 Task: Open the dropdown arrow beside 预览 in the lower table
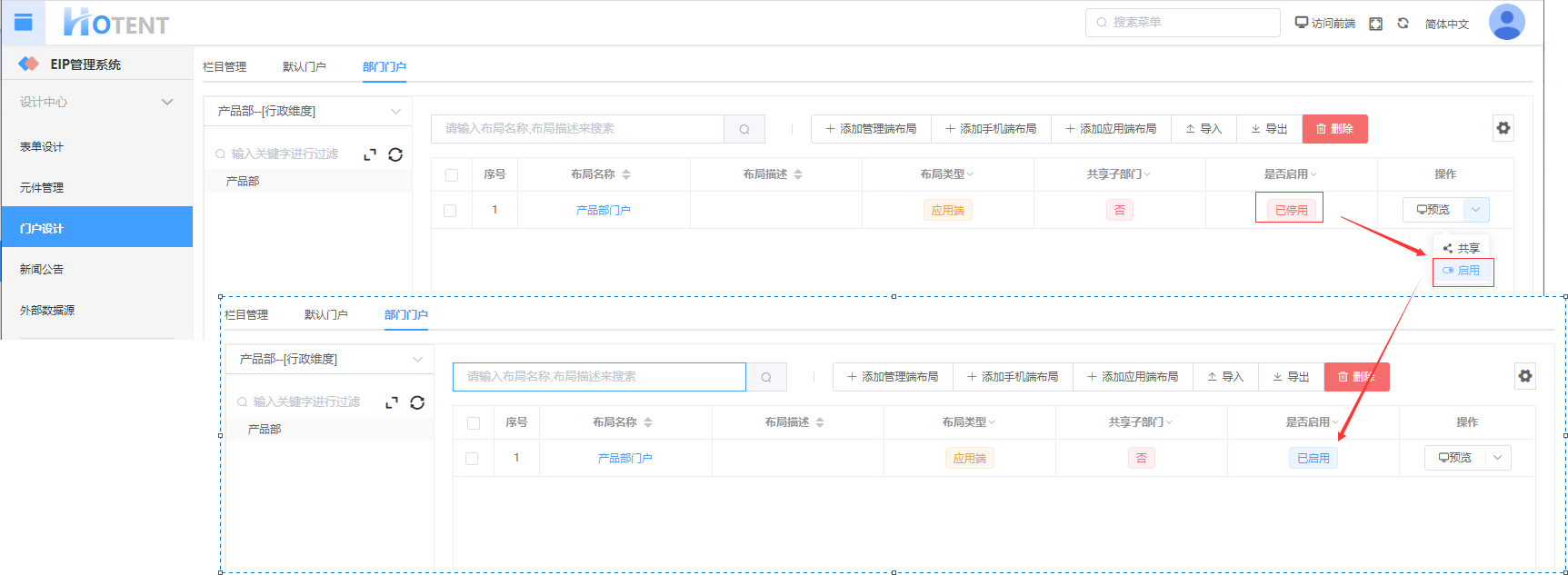click(x=1497, y=458)
